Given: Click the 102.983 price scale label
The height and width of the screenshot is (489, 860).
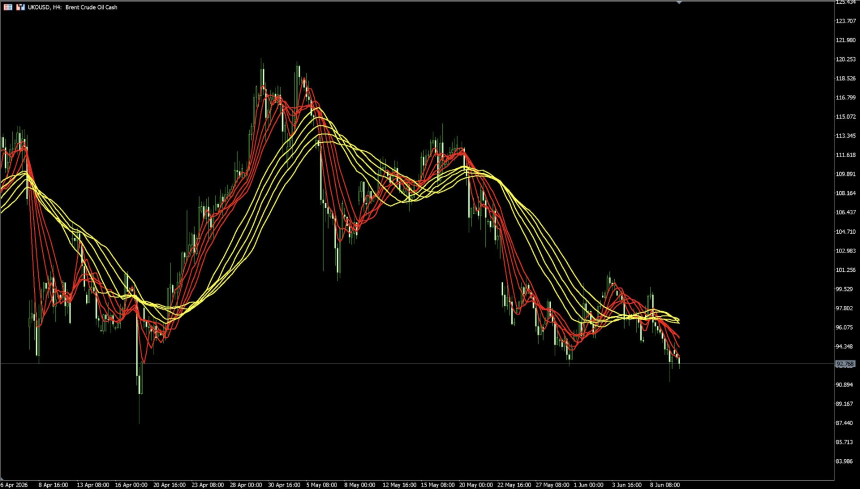Looking at the screenshot, I should pyautogui.click(x=846, y=251).
